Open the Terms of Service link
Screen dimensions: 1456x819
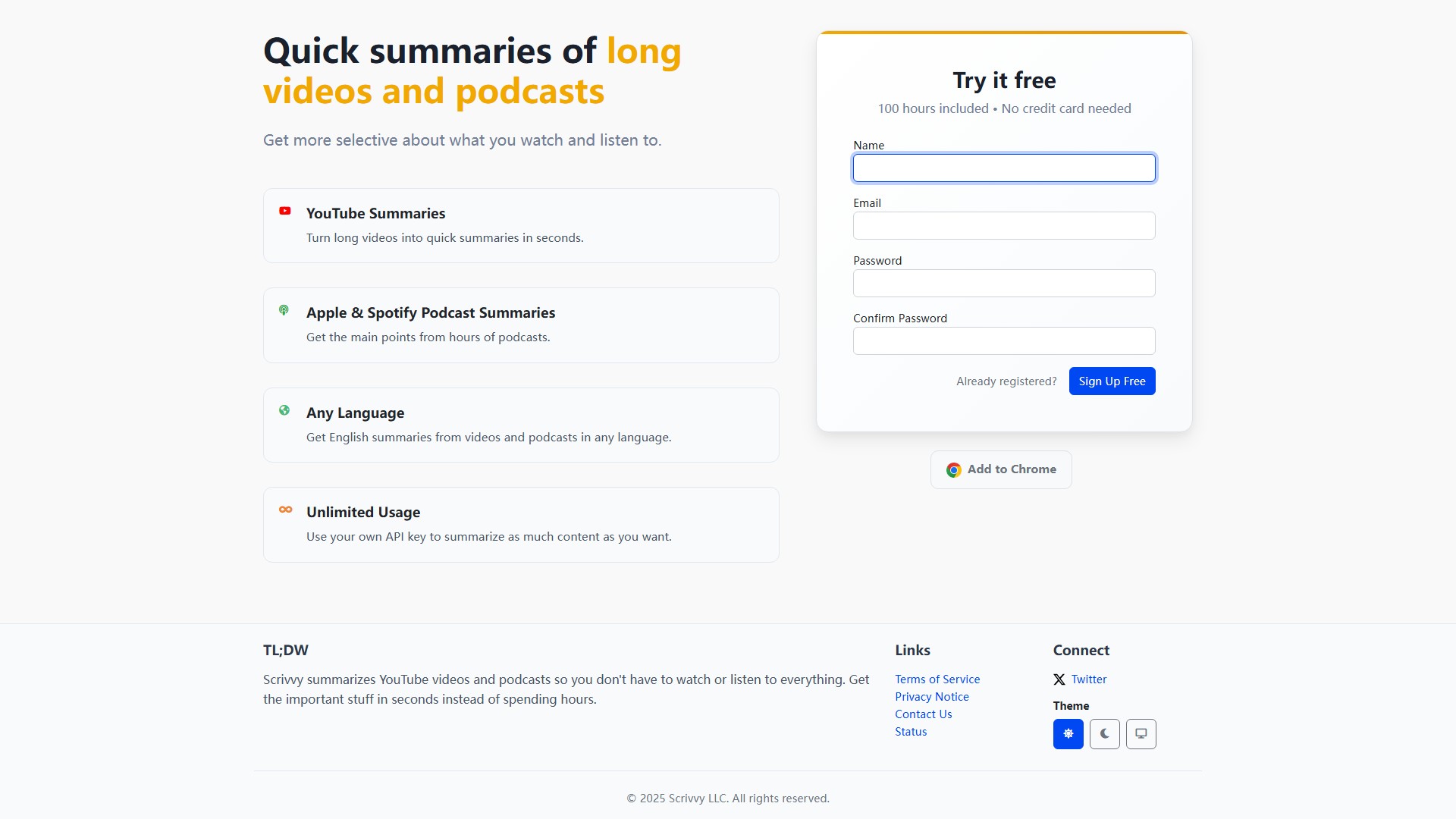pos(937,679)
